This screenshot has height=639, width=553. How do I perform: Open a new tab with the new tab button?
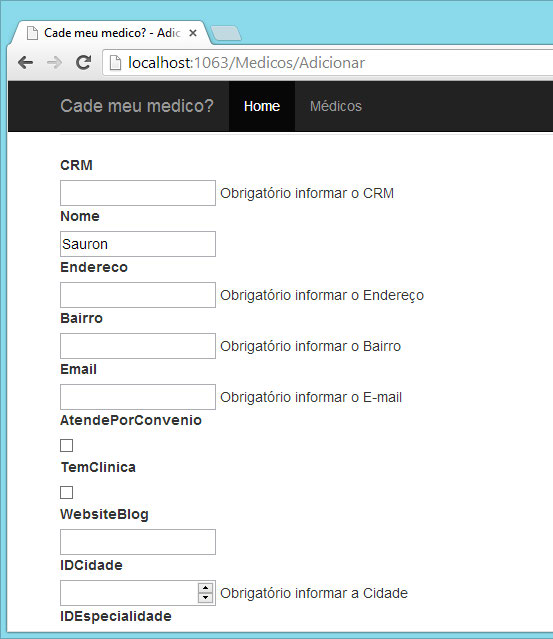(226, 33)
